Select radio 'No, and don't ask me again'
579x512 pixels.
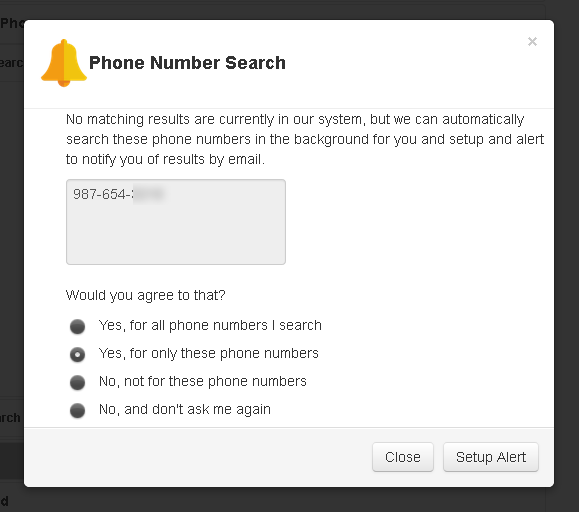[78, 410]
